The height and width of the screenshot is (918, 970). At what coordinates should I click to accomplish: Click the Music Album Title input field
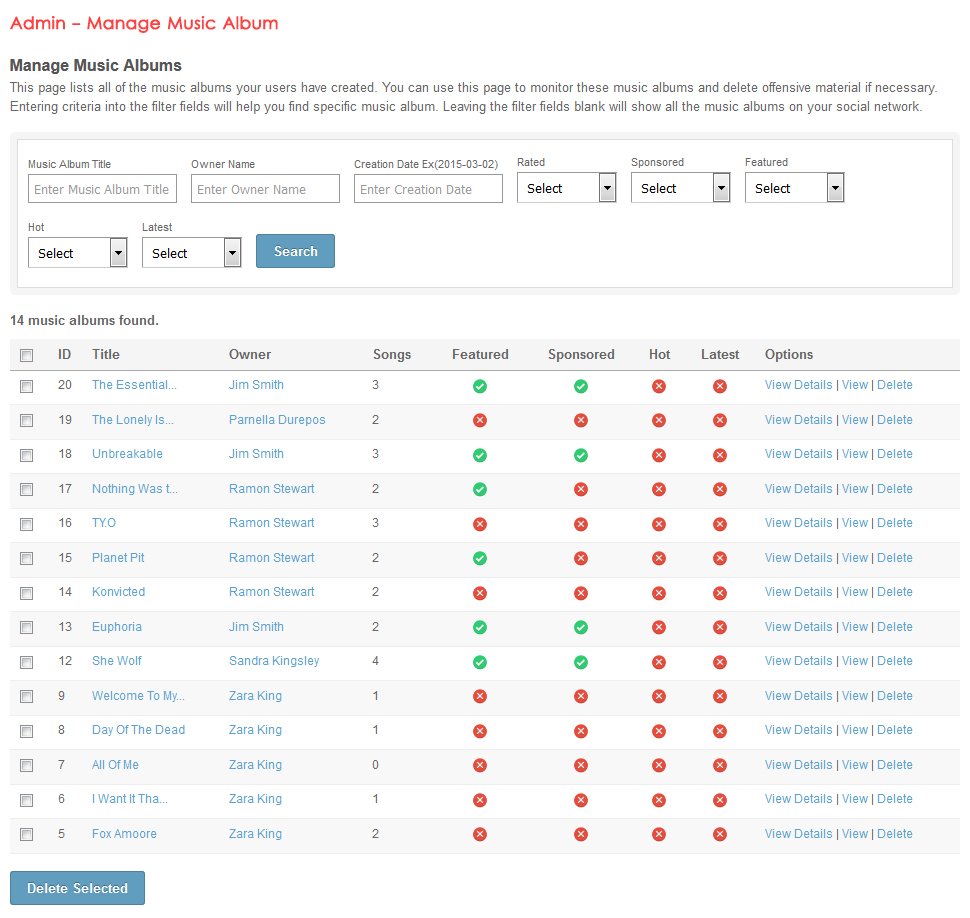(102, 189)
